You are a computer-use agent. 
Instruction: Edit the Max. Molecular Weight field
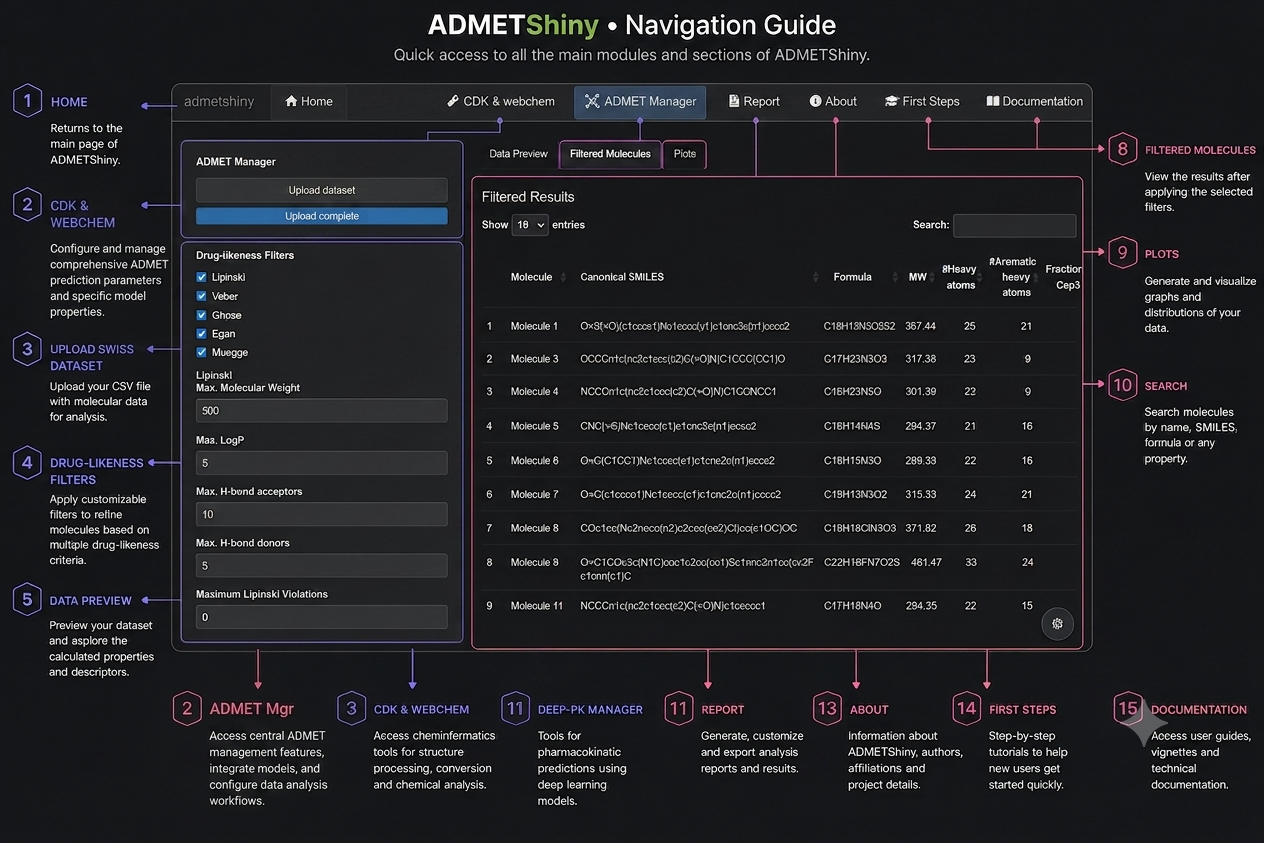pyautogui.click(x=322, y=411)
